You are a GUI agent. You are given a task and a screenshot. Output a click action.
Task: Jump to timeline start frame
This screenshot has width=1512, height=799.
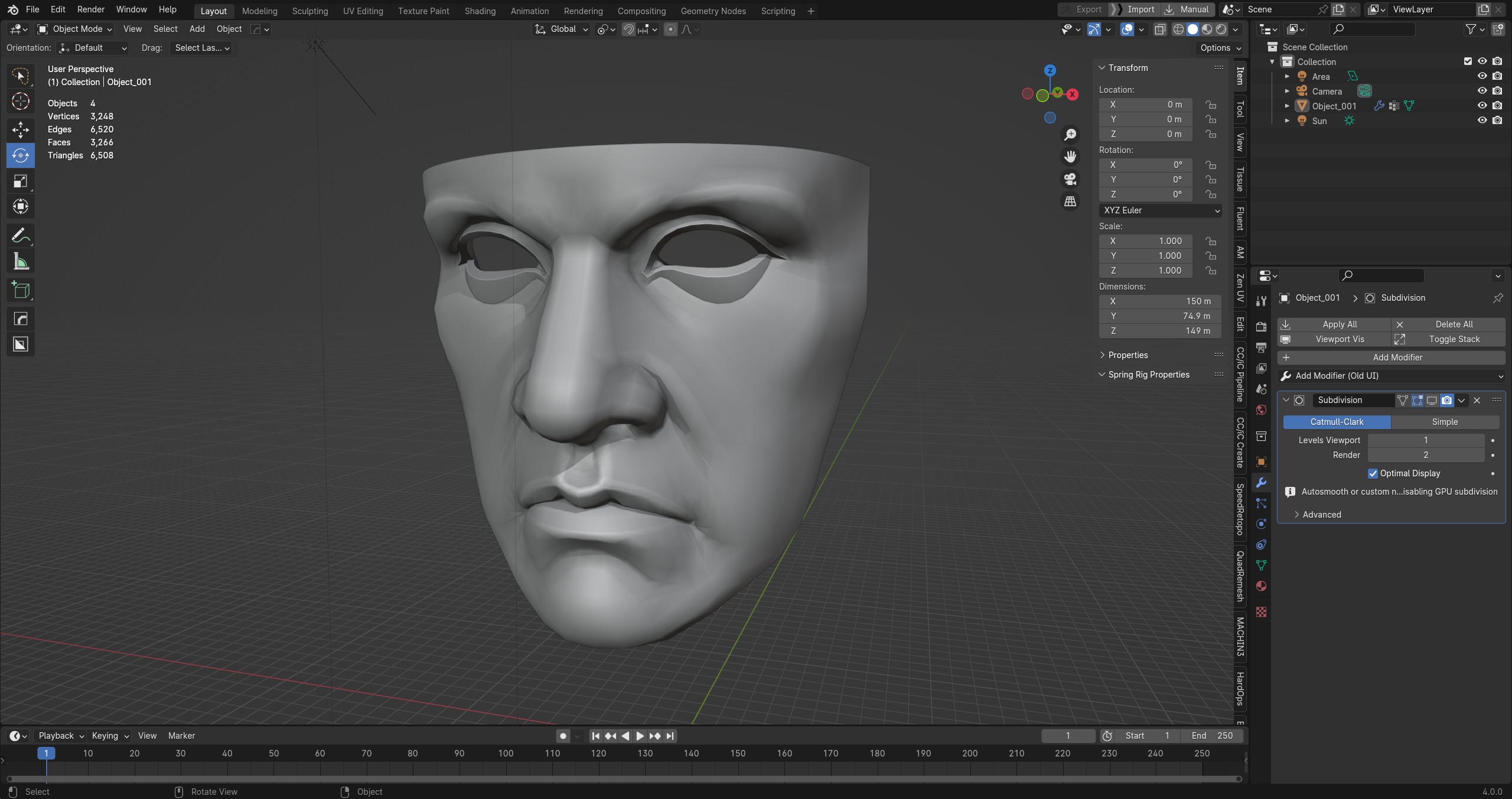click(x=595, y=736)
